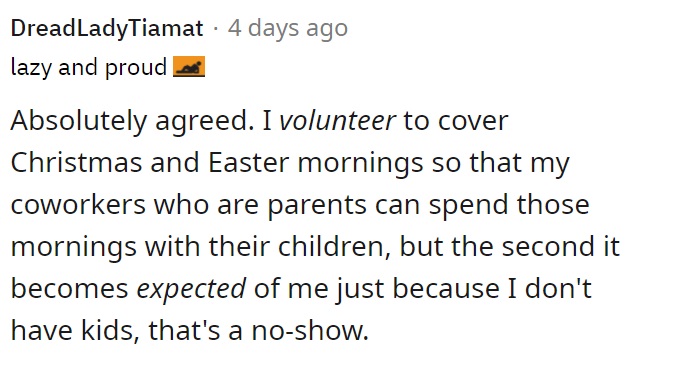
Task: Select the 'lazy and proud' flair text
Action: (x=89, y=68)
